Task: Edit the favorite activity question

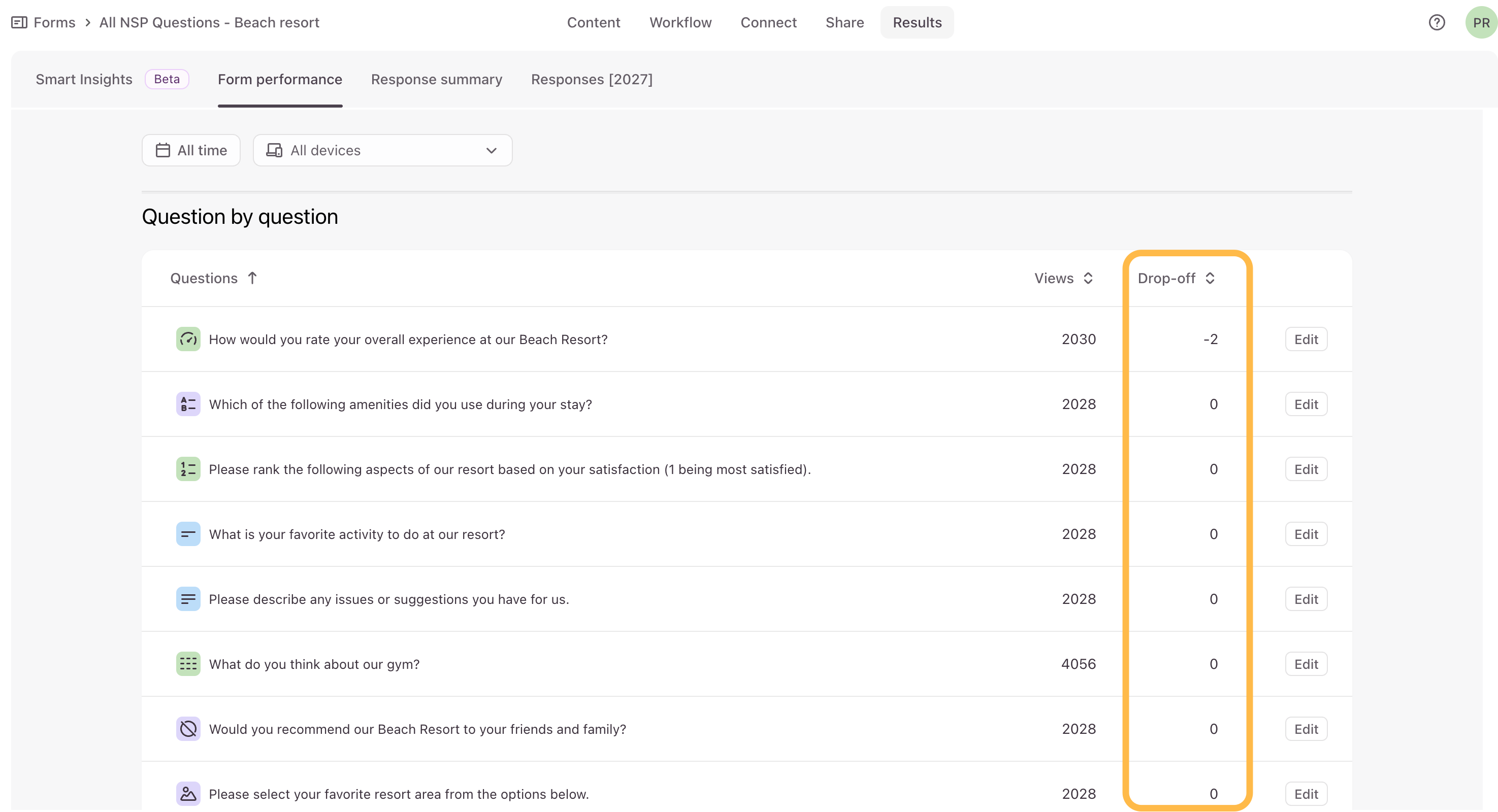Action: (1306, 535)
